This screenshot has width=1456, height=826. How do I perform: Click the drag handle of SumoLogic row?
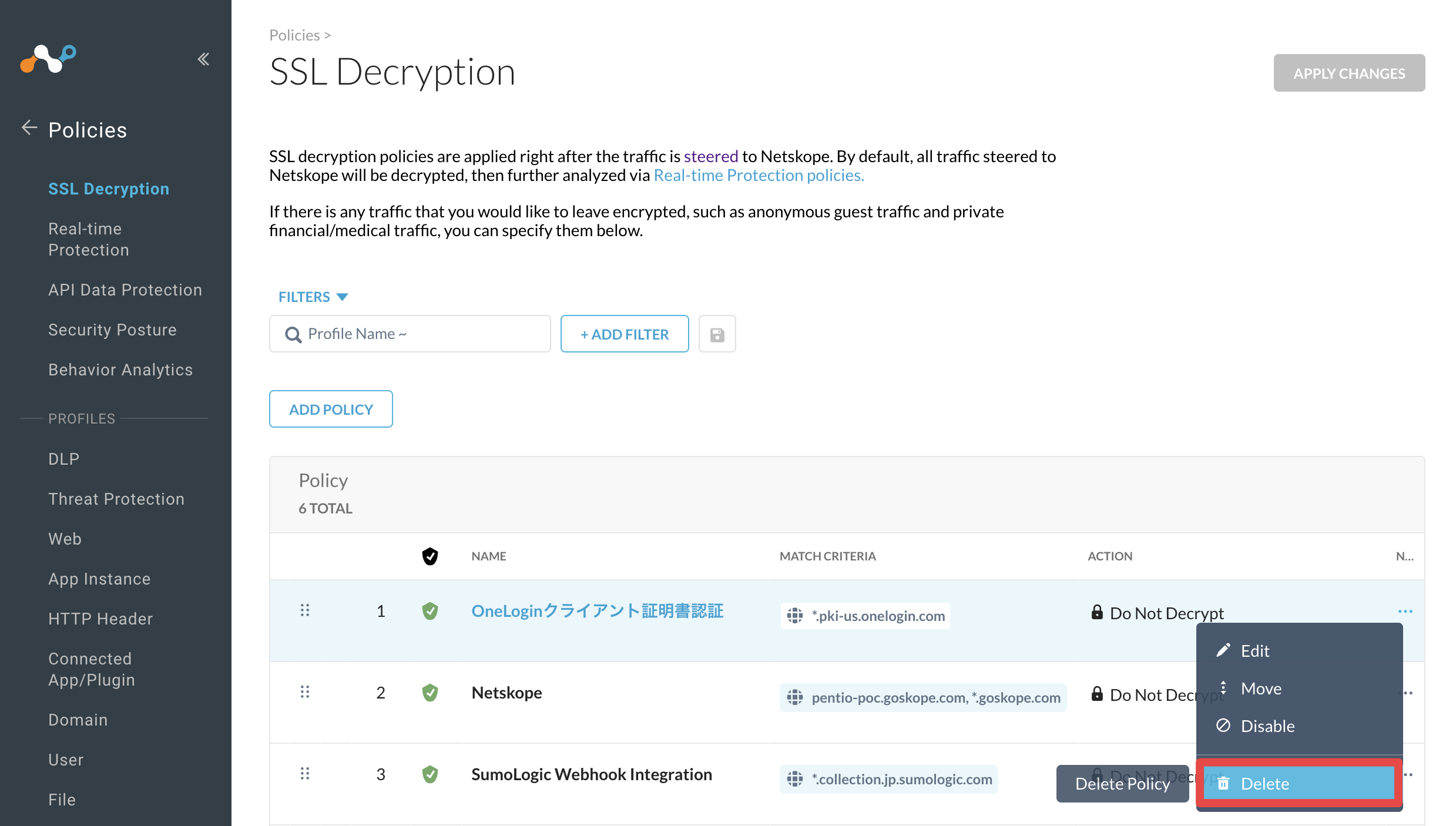pyautogui.click(x=304, y=774)
